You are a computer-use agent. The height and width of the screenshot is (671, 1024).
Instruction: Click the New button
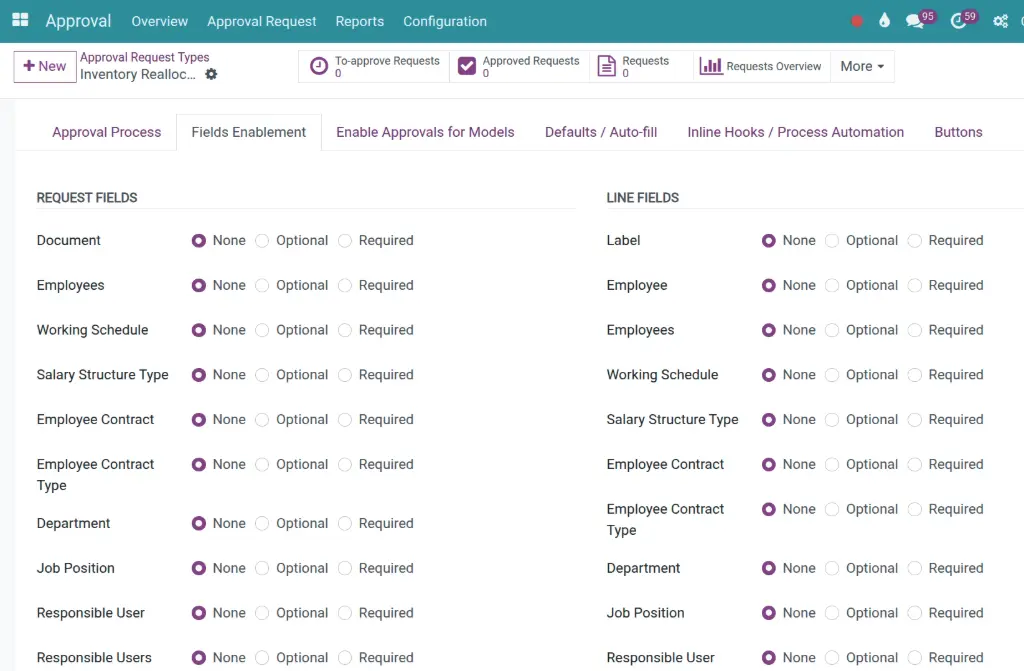(45, 67)
